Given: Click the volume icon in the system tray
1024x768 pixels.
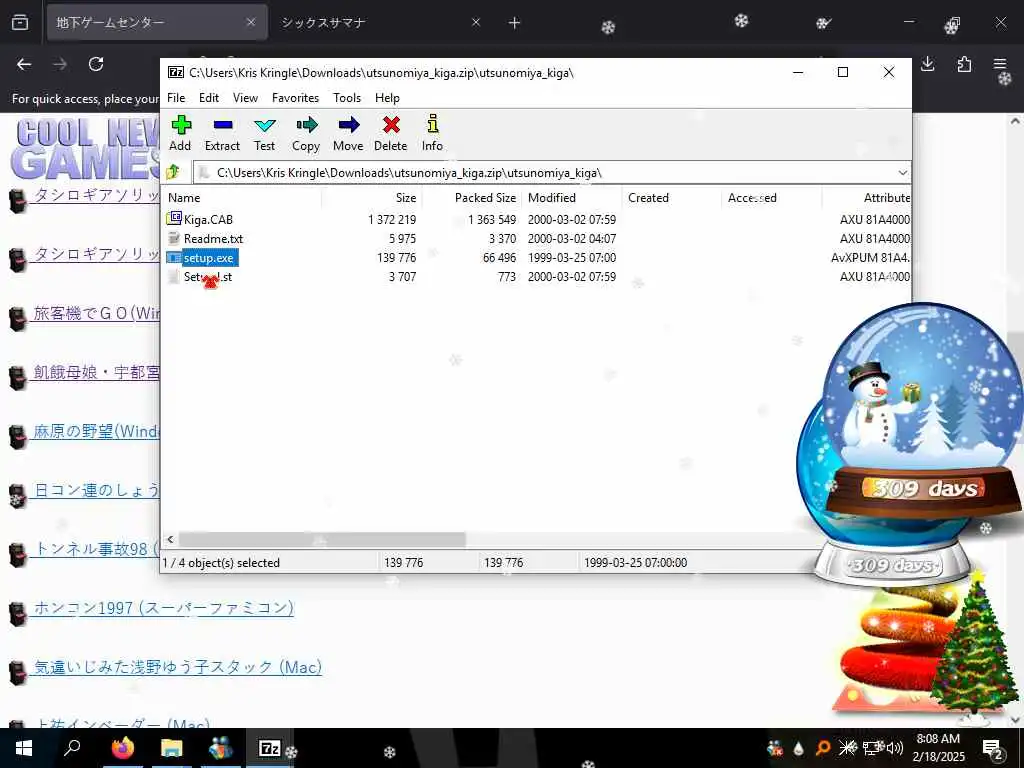Looking at the screenshot, I should click(895, 748).
